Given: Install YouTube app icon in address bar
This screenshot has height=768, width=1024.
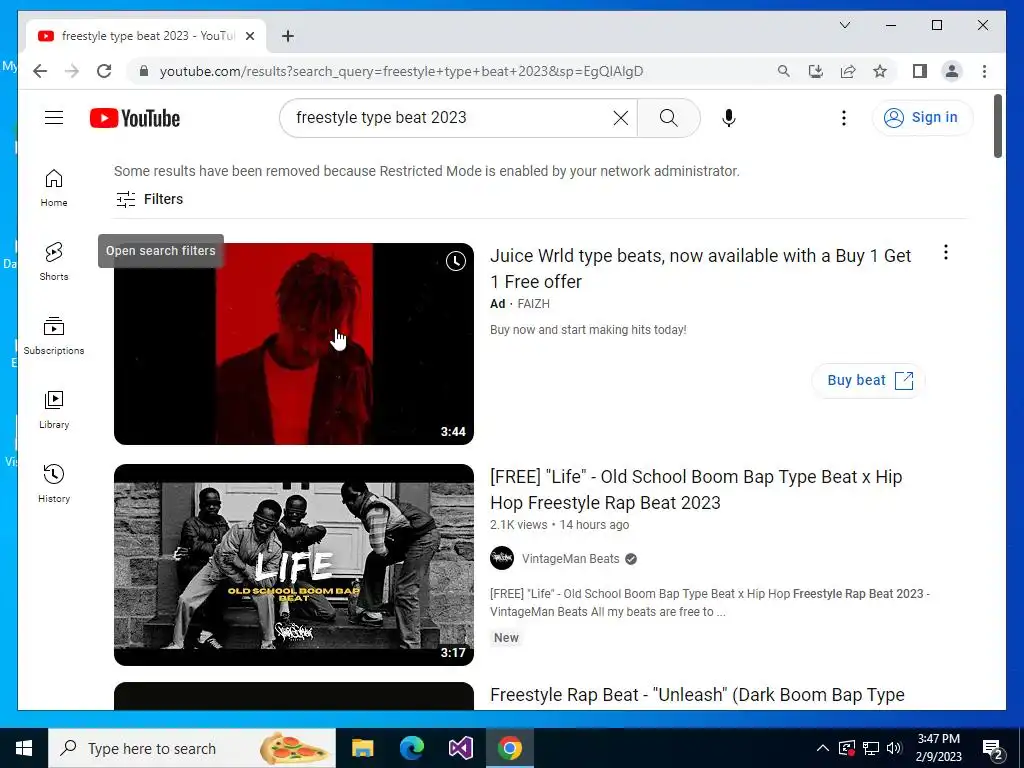Looking at the screenshot, I should point(816,71).
